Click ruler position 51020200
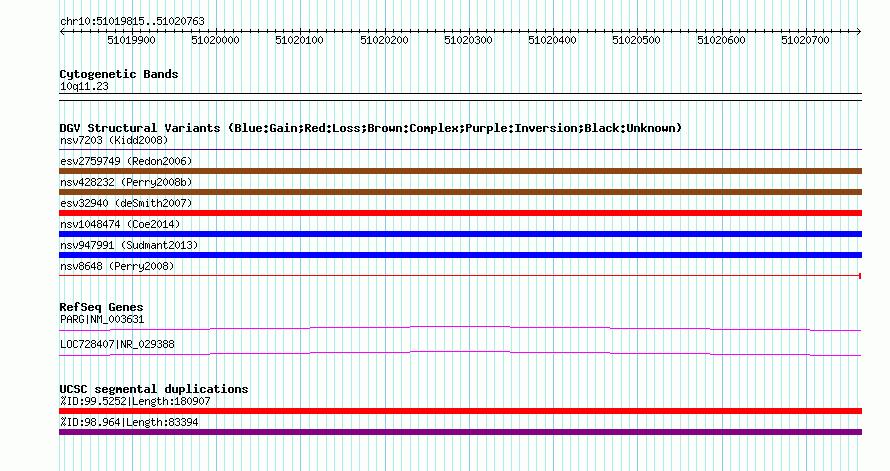This screenshot has height=471, width=890. pos(384,40)
